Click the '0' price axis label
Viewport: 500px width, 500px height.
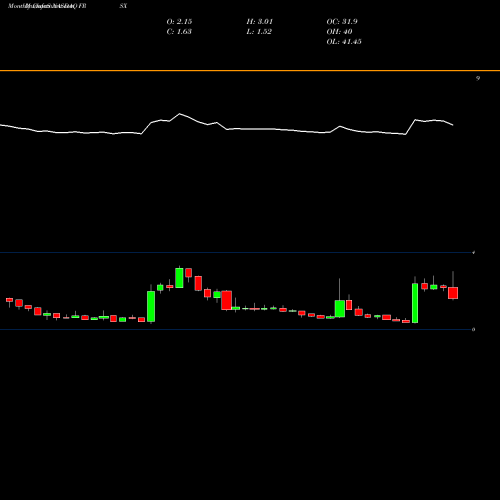(x=473, y=330)
